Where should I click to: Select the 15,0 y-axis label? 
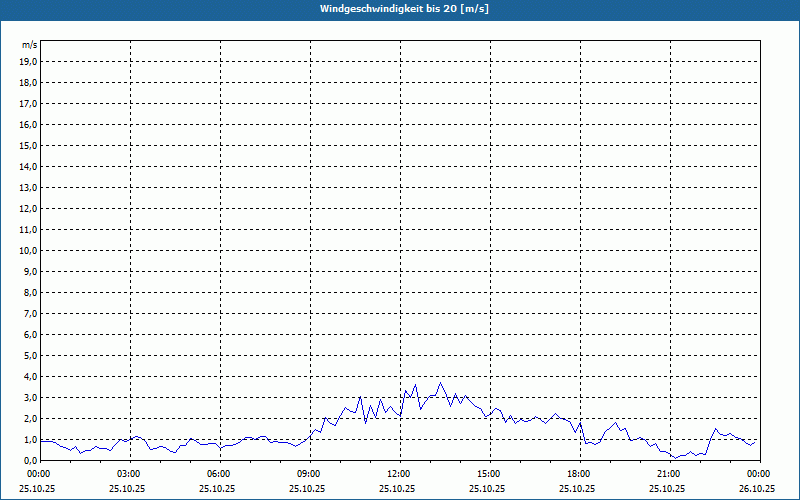pyautogui.click(x=28, y=146)
